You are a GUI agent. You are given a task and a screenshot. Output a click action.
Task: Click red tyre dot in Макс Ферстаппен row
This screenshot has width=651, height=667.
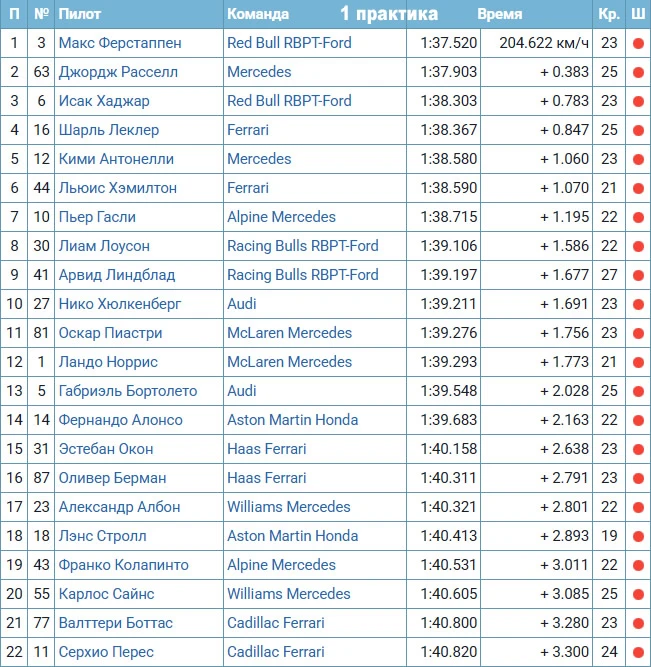tap(638, 43)
